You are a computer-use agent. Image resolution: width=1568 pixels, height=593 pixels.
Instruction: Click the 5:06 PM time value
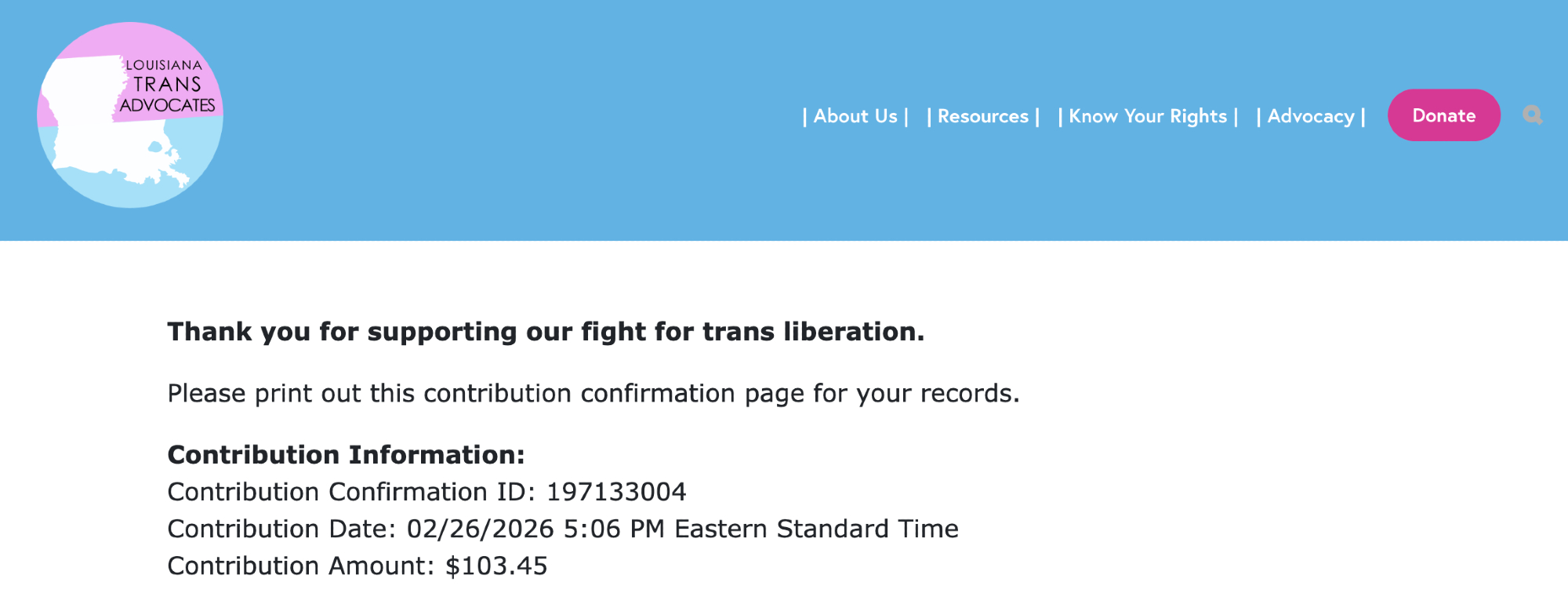click(614, 529)
